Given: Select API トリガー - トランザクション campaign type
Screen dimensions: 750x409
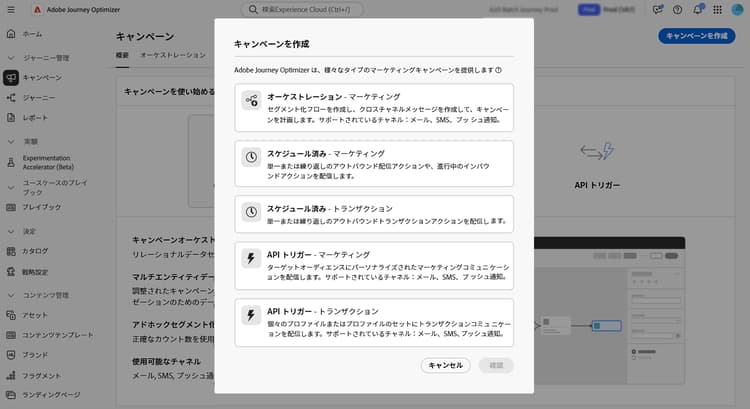Looking at the screenshot, I should (x=374, y=322).
